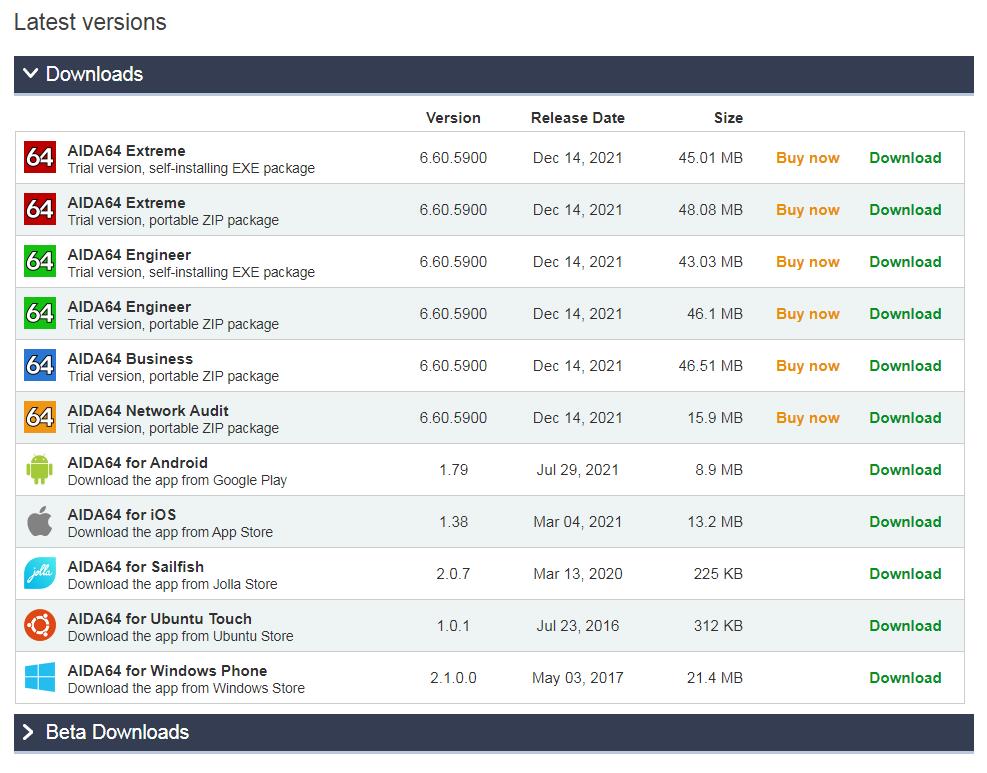
Task: Click the Apple logo icon for iOS
Action: point(40,521)
